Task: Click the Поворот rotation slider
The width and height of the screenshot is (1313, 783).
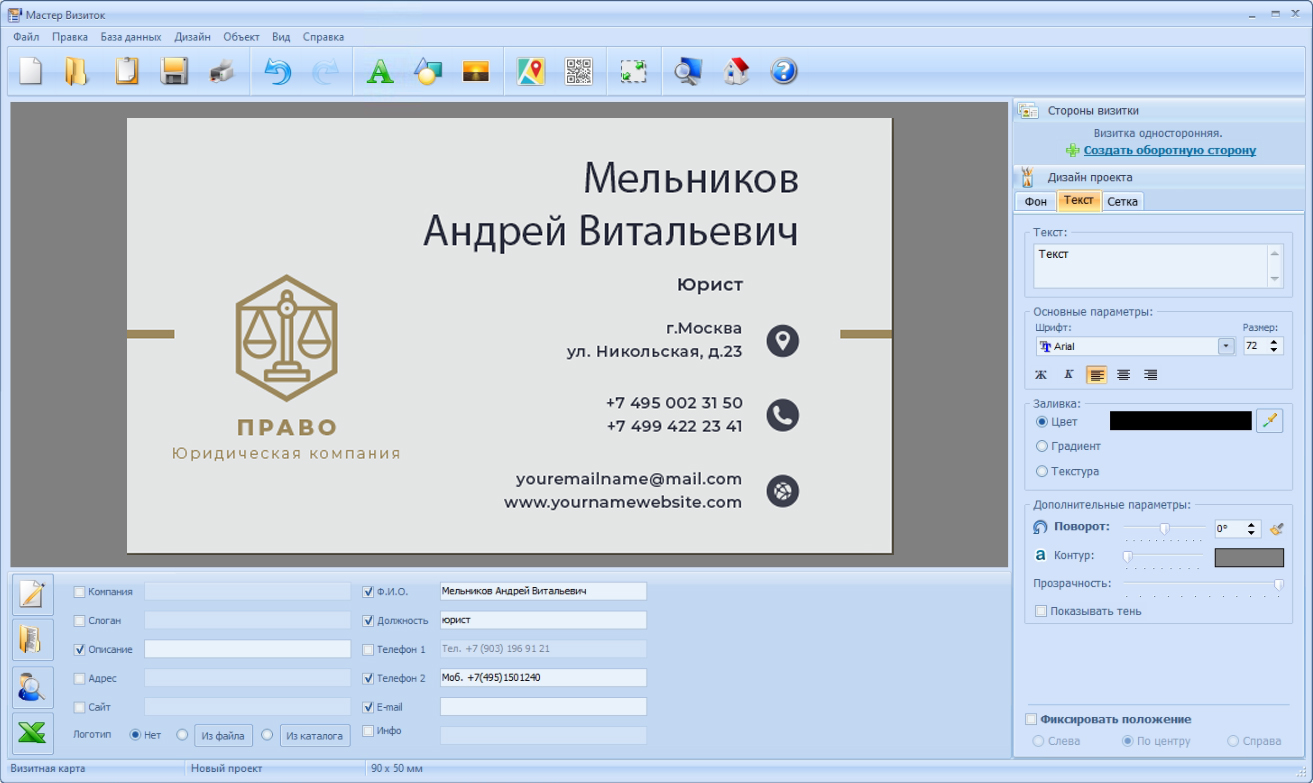Action: [1165, 528]
